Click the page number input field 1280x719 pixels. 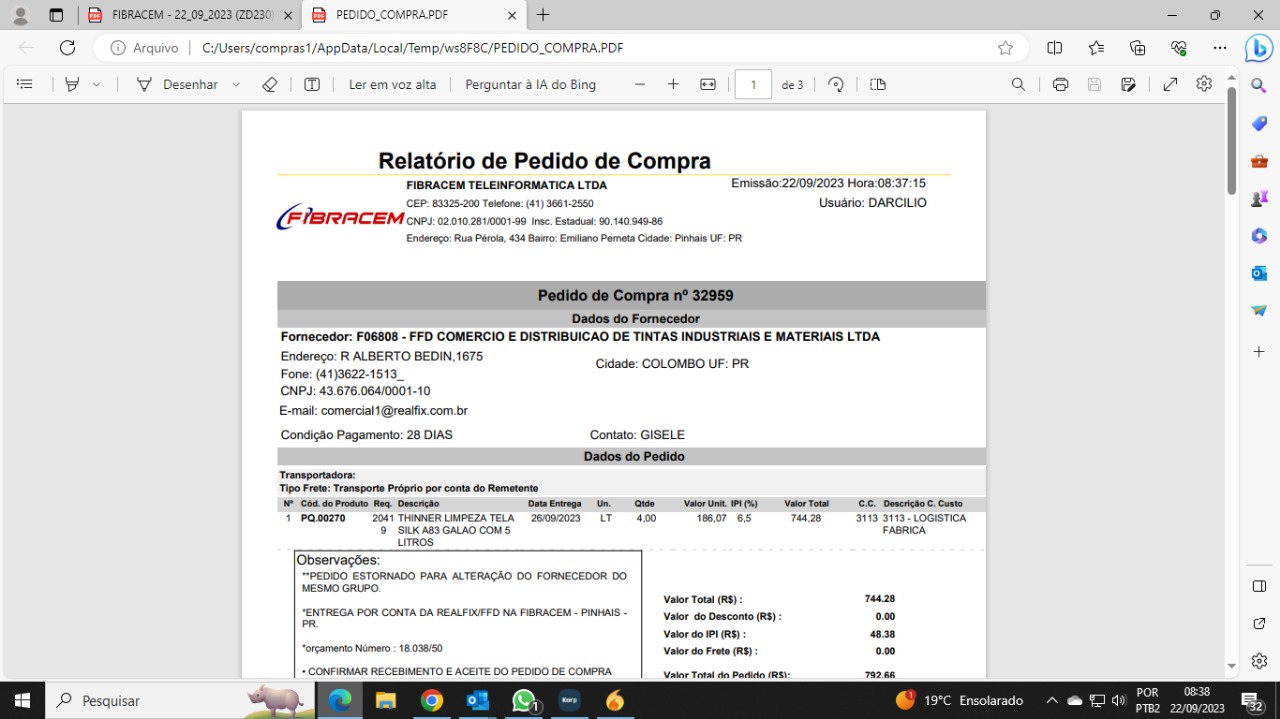coord(753,85)
